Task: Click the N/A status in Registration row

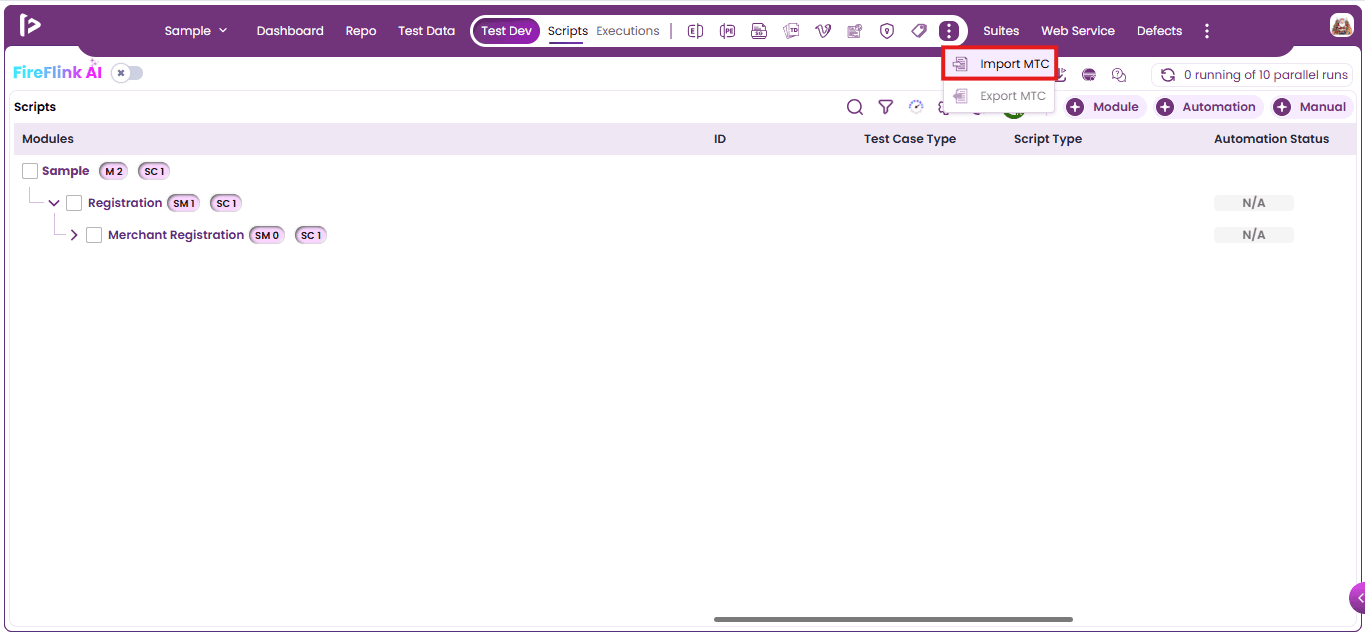Action: tap(1254, 203)
